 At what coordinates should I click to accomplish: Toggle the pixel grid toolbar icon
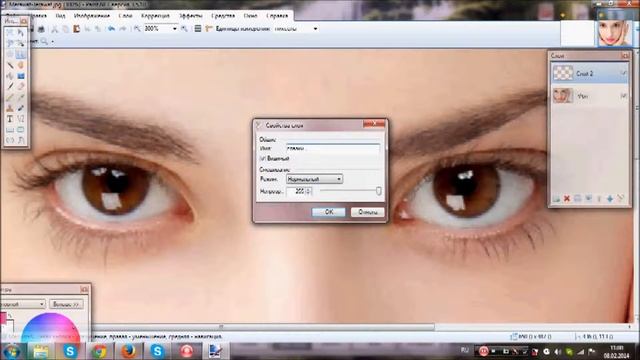pos(198,29)
